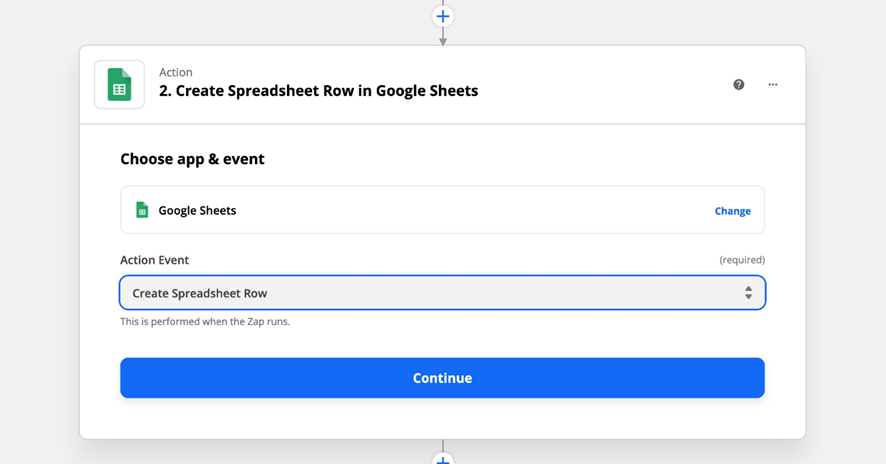Click the blank header area beside the step title
The image size is (886, 464).
pos(600,85)
